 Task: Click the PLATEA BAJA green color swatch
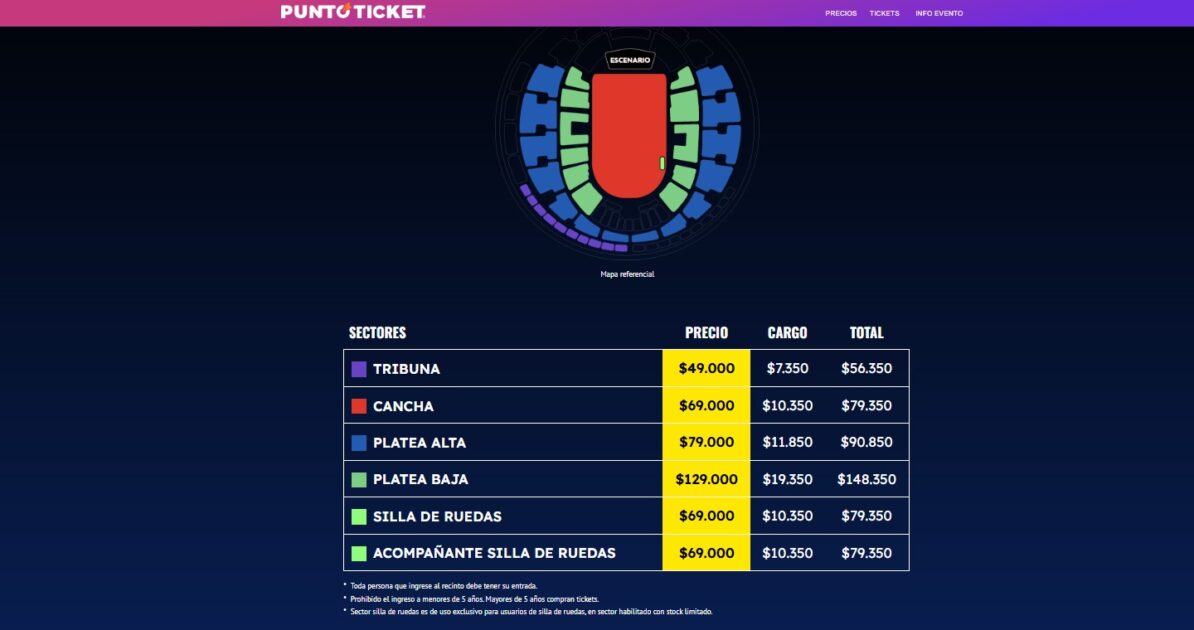360,479
